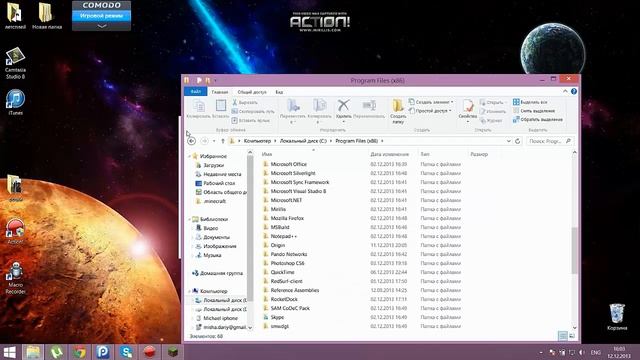Open the iTunes desktop icon

tap(15, 102)
